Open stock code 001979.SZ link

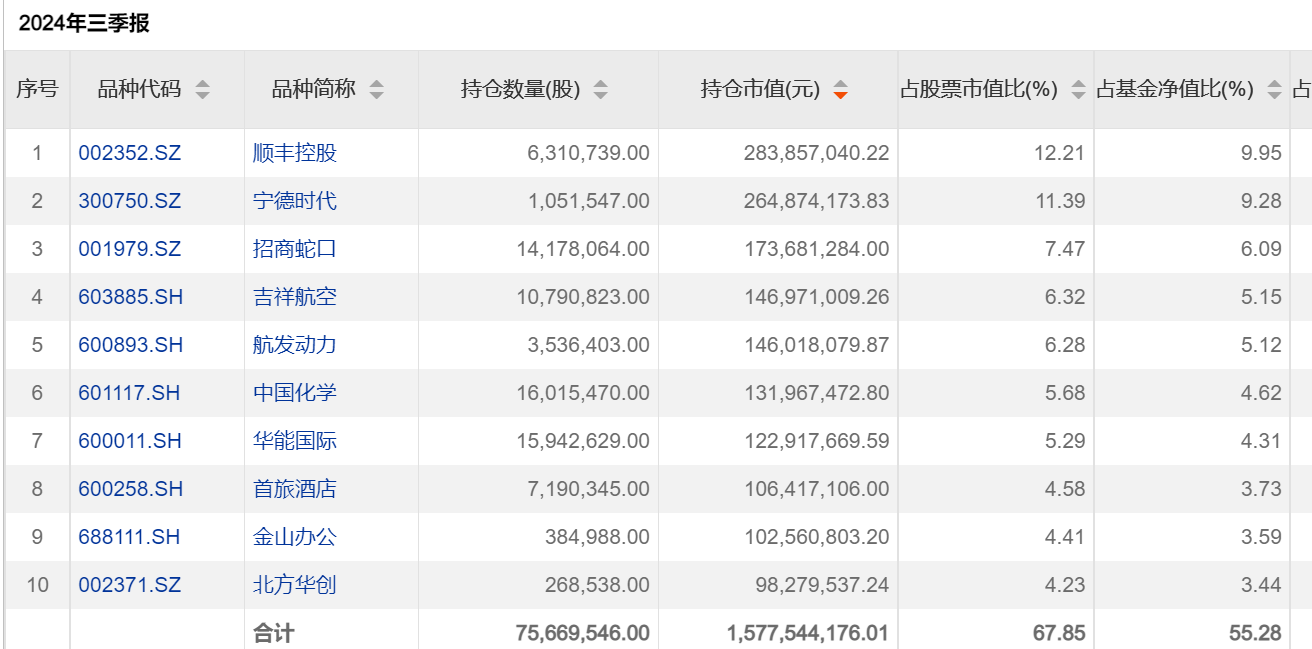point(130,249)
